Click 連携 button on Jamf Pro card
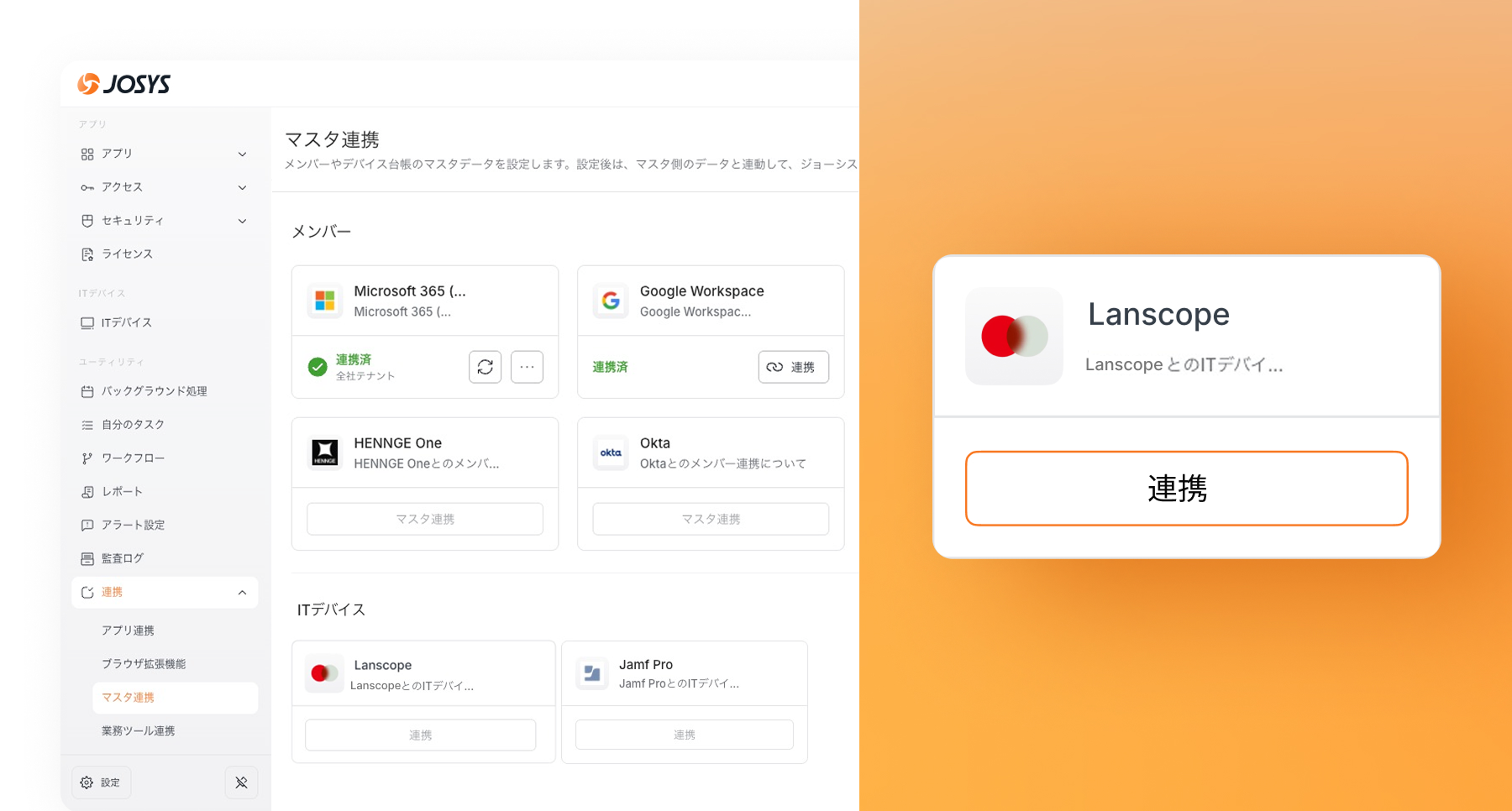This screenshot has width=1512, height=811. click(x=685, y=735)
